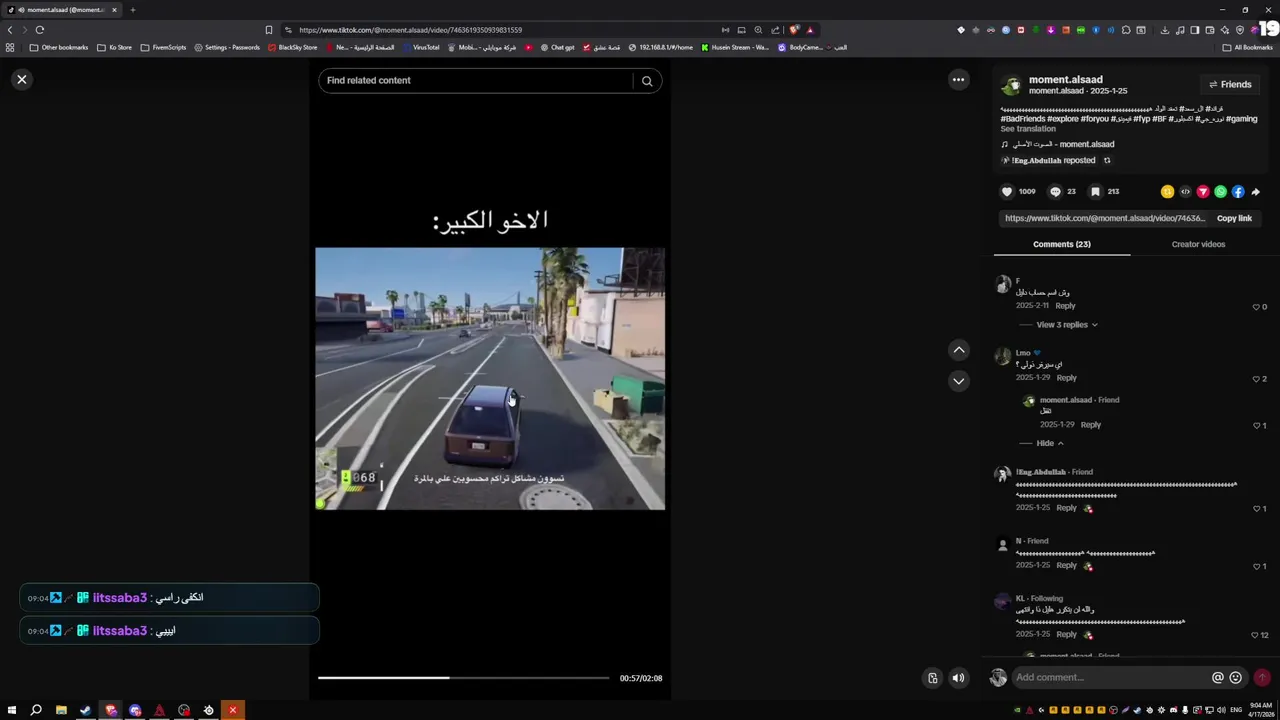
Task: Reload the page in browser toolbar
Action: (x=40, y=30)
